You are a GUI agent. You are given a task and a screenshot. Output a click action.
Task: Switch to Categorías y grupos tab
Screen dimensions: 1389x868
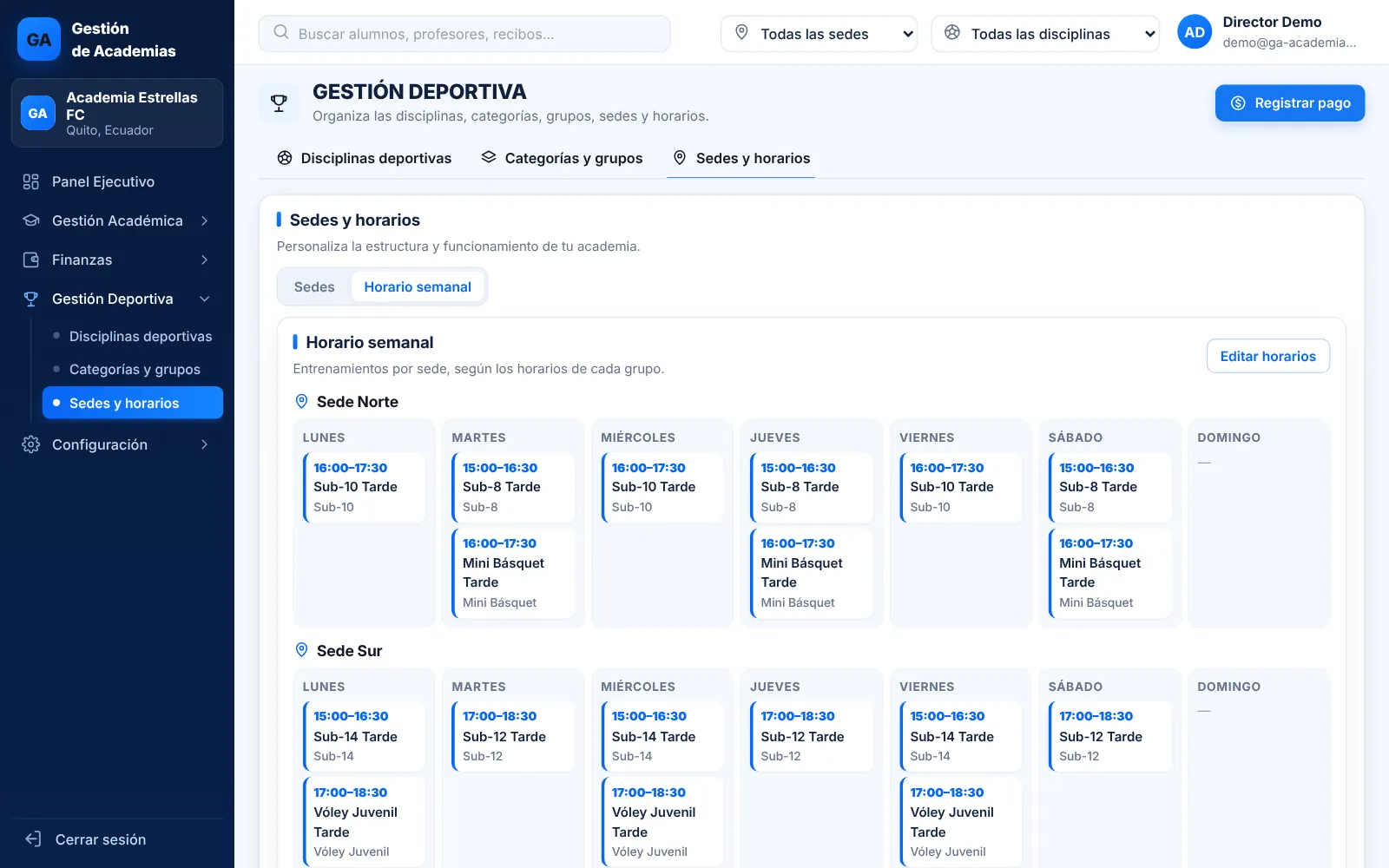[563, 158]
